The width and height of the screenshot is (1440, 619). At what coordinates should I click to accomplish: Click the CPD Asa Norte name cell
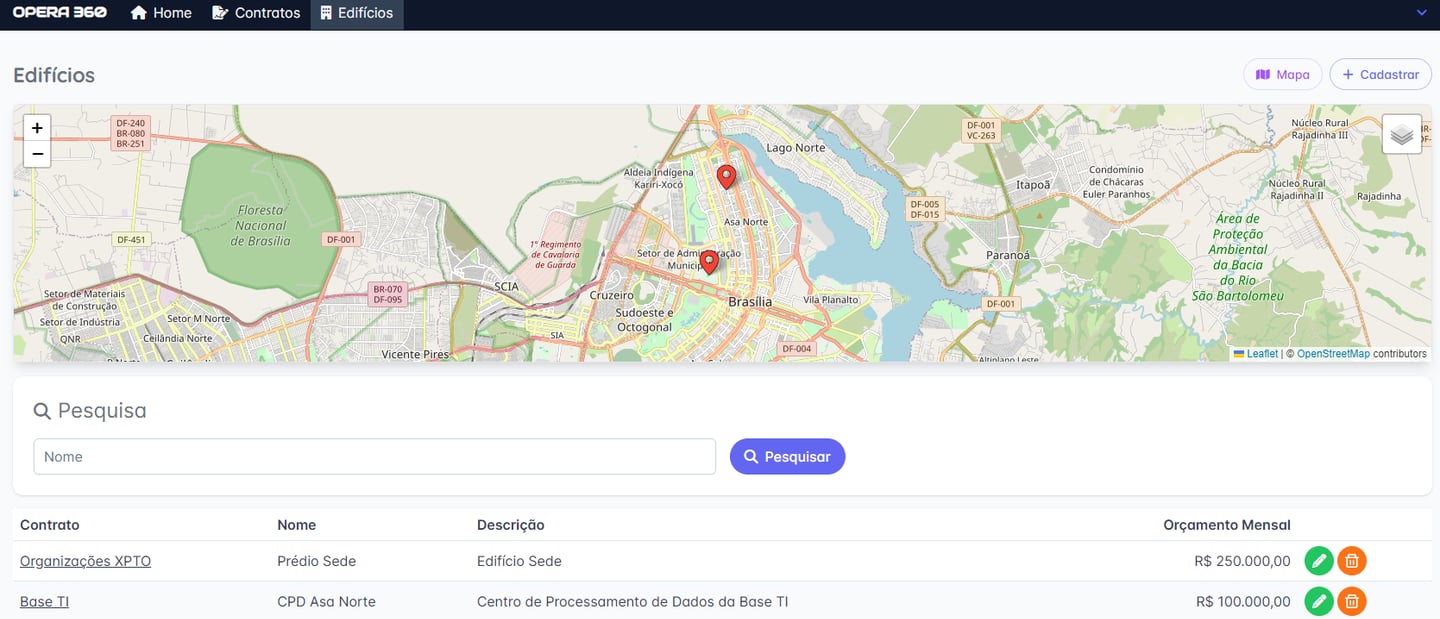(326, 601)
